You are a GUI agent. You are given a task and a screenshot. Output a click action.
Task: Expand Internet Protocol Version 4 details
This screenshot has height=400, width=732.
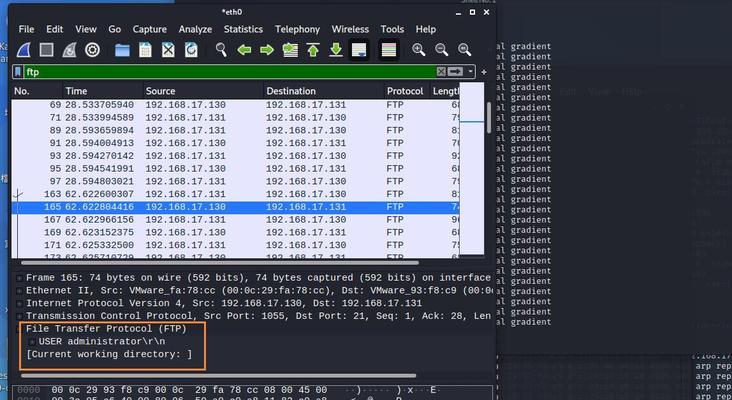[x=20, y=303]
